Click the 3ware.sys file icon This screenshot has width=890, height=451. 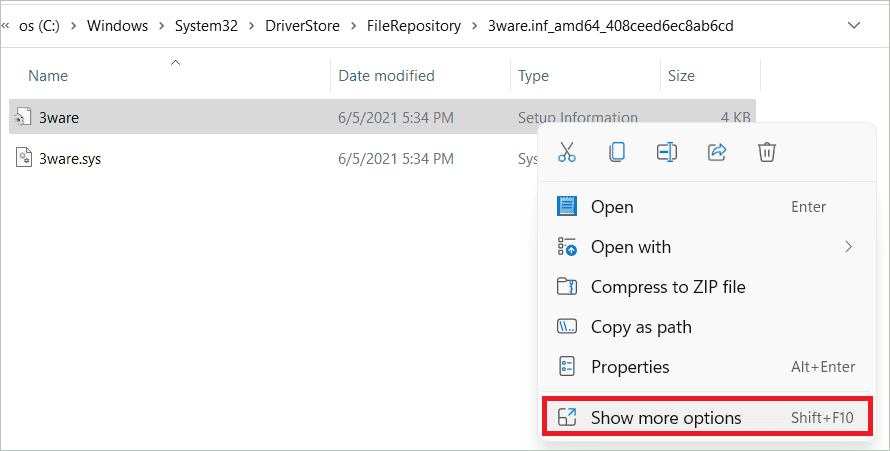[23, 157]
